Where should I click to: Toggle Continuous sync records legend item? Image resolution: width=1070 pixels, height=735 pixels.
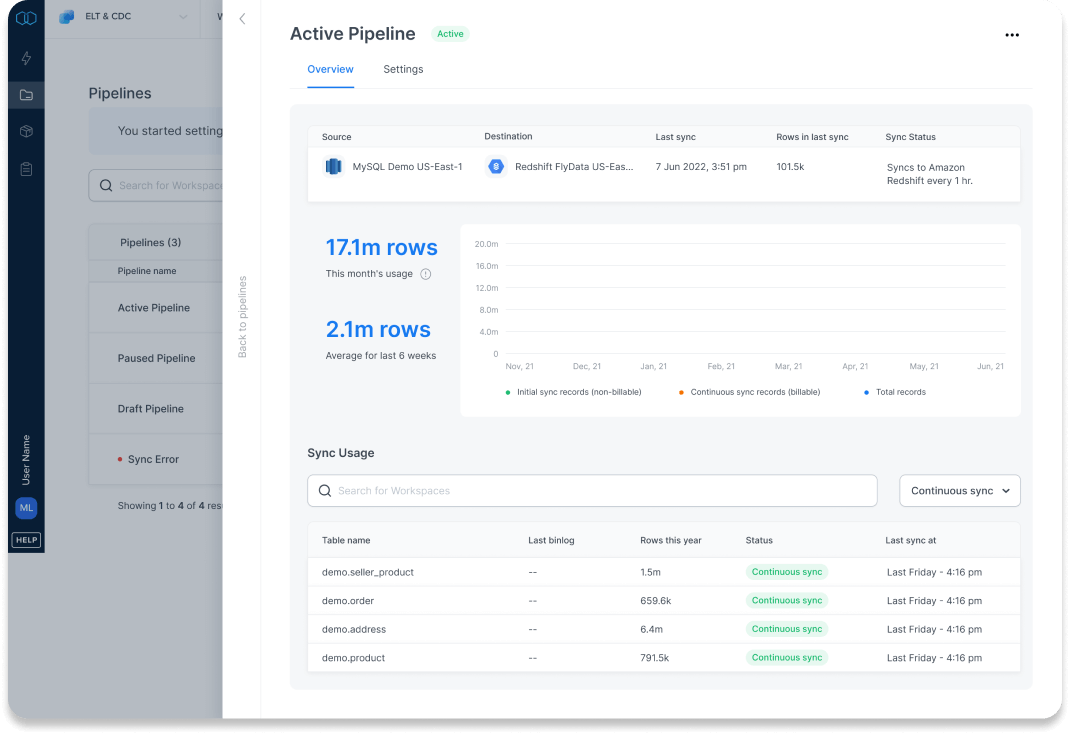point(750,392)
